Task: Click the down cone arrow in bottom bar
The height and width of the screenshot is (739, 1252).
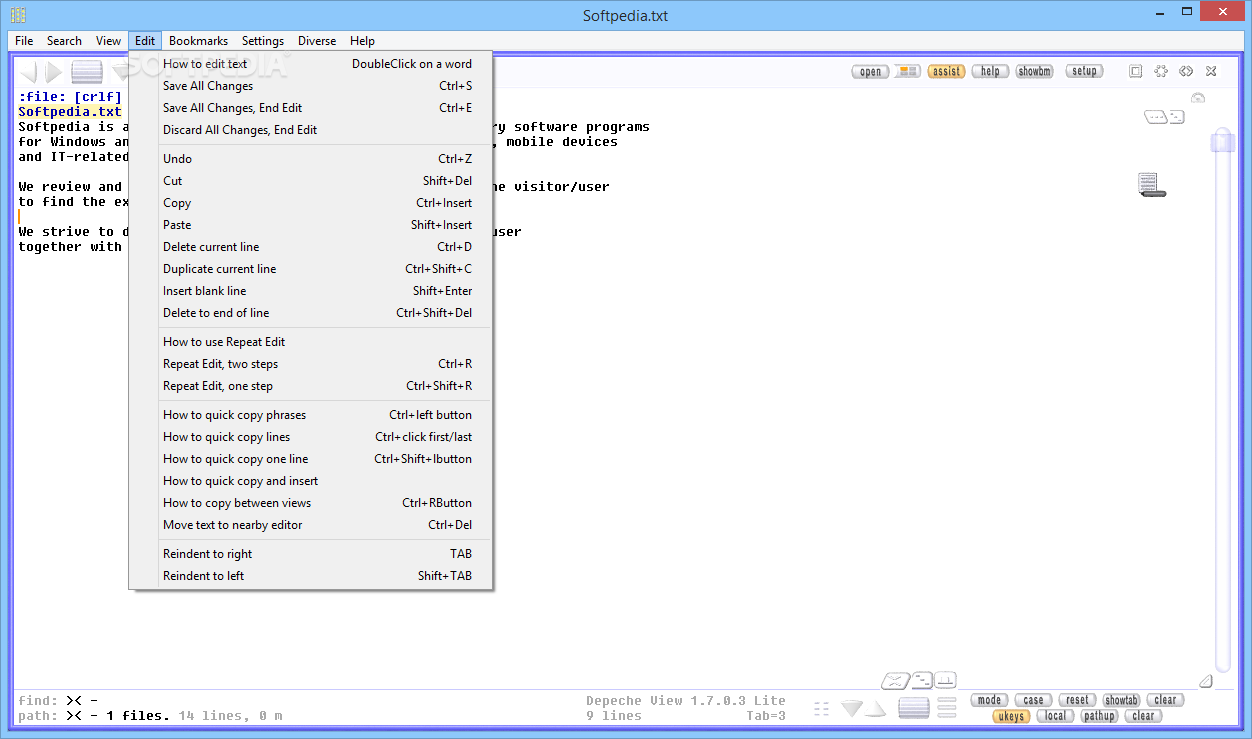Action: (852, 709)
